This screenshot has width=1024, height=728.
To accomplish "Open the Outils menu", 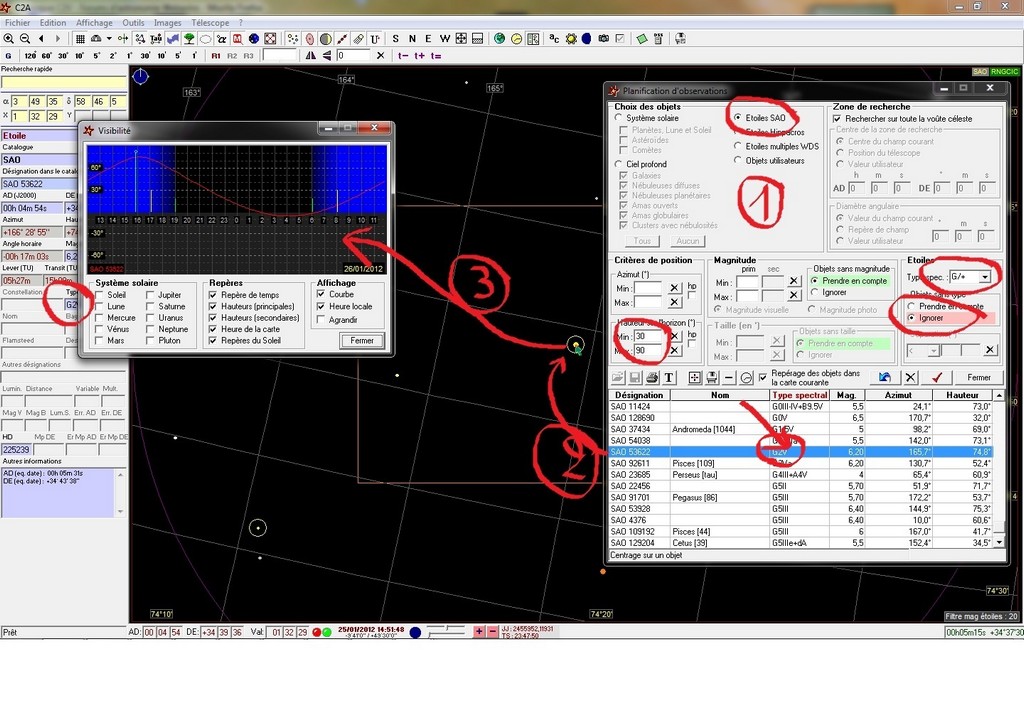I will coord(133,22).
